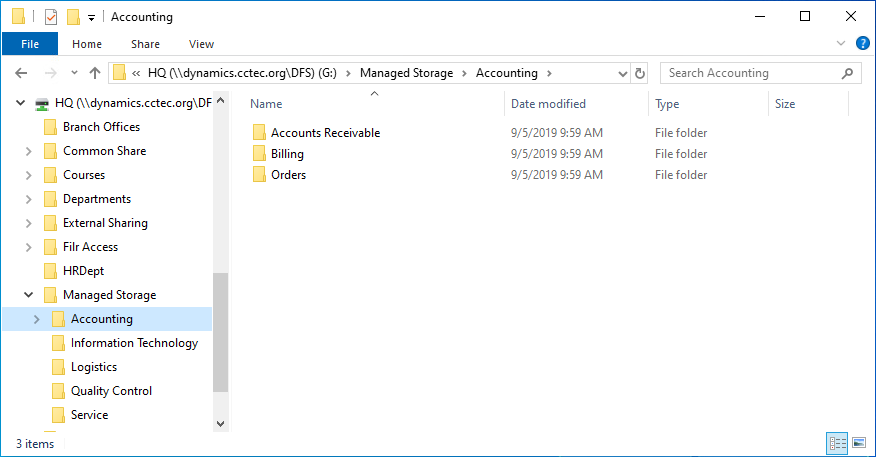Refresh the Accounting folder view
The height and width of the screenshot is (457, 876).
pyautogui.click(x=640, y=73)
